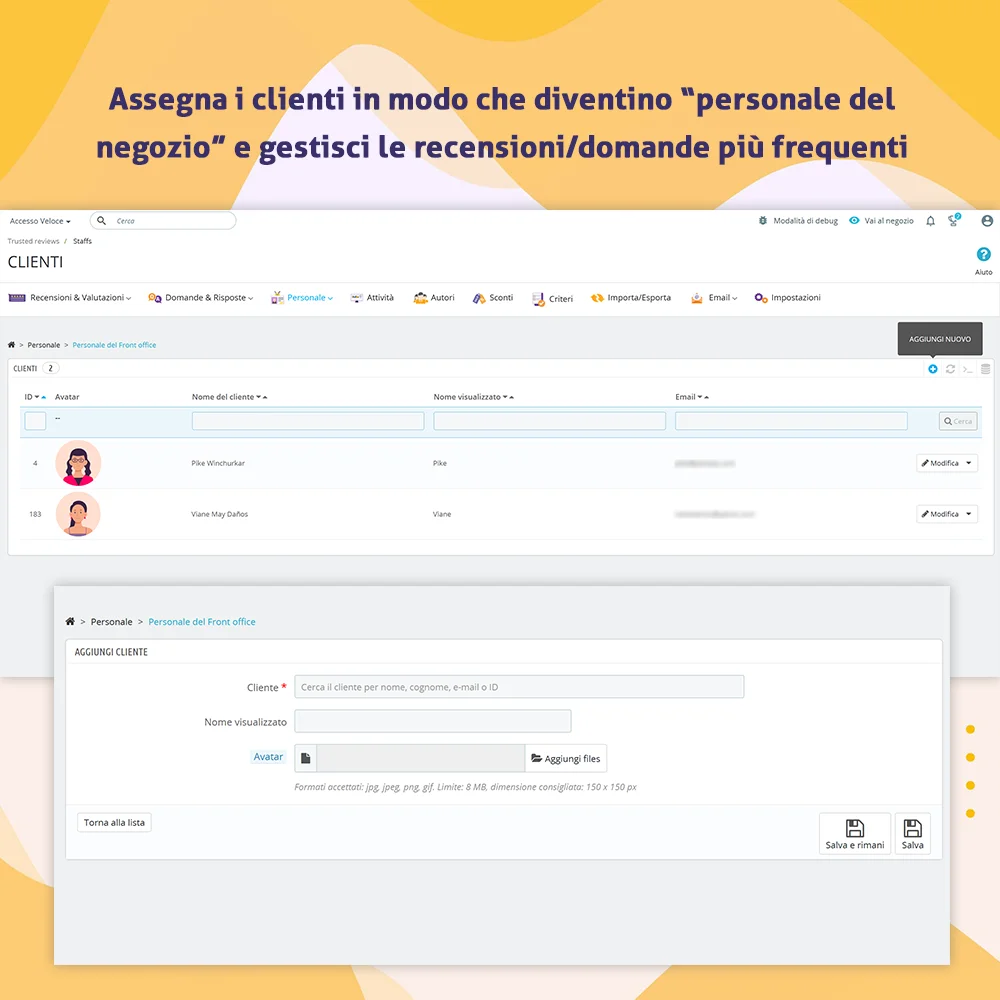Click inside the Cliente search input field
1000x1000 pixels.
tap(519, 686)
